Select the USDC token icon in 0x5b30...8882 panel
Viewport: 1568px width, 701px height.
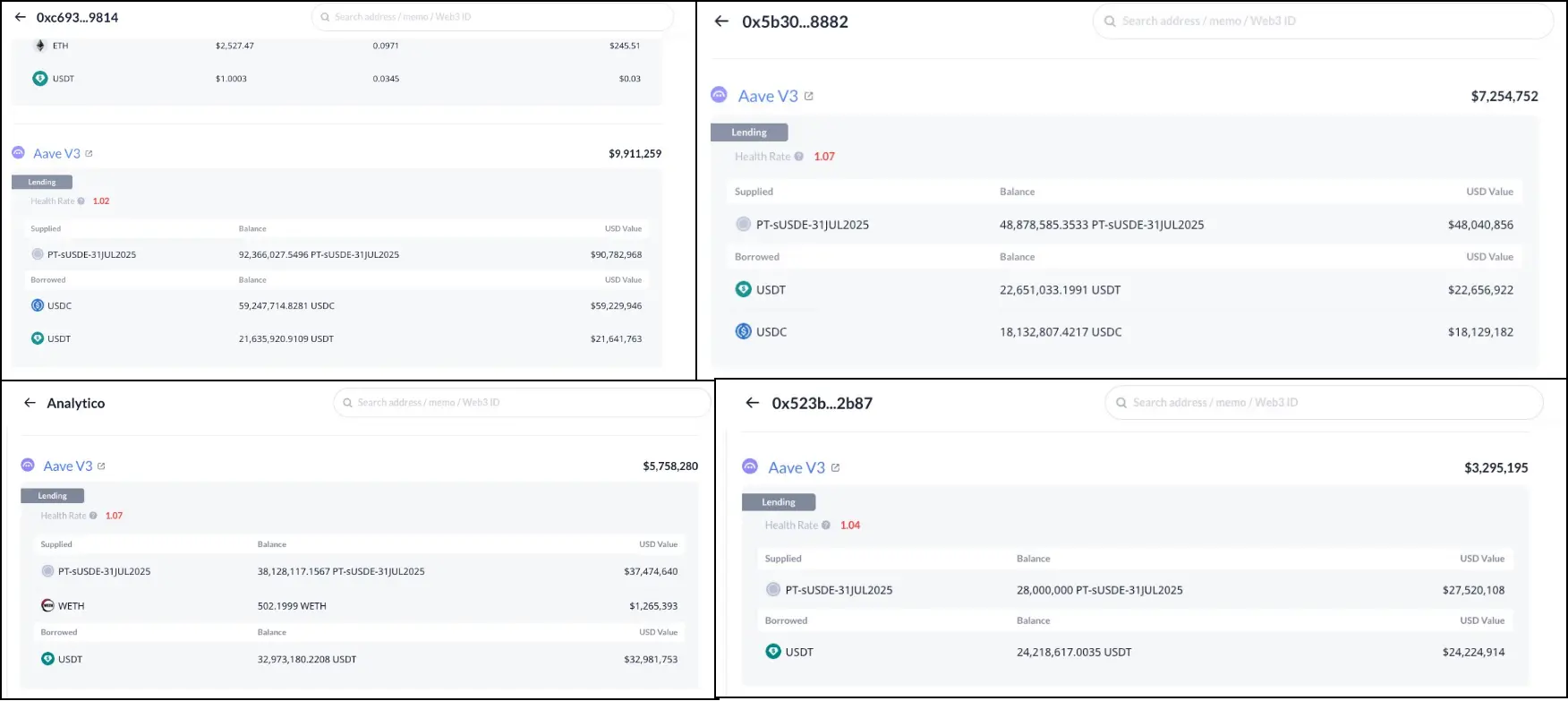pyautogui.click(x=743, y=331)
